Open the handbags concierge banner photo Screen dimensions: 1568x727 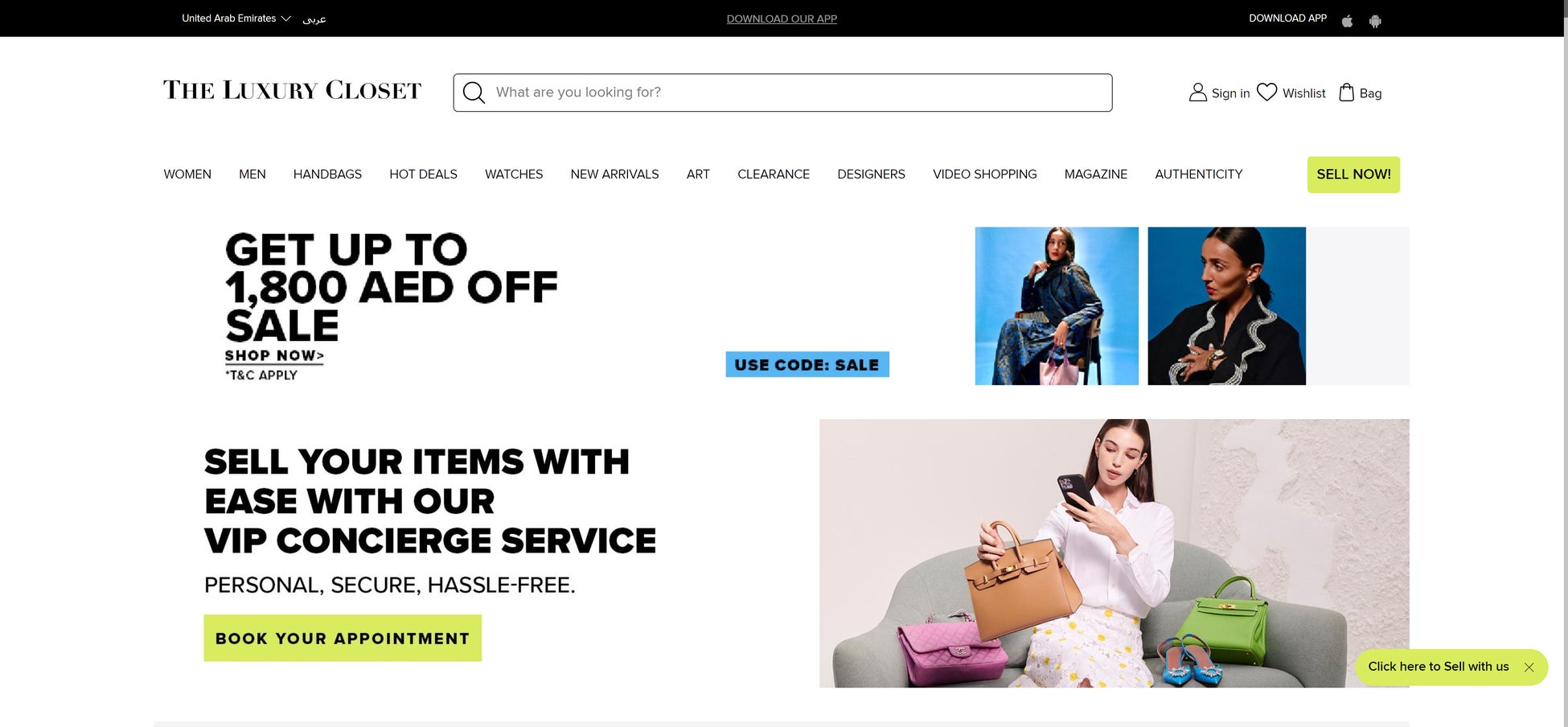[1114, 553]
